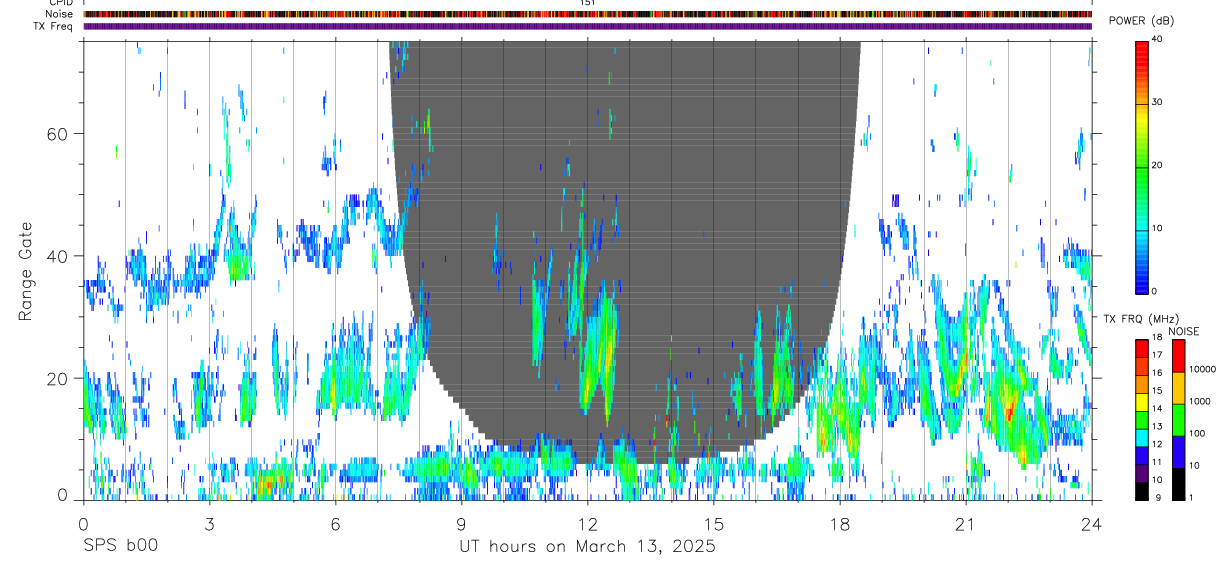Click the hour 21 tick on the UT axis

[x=965, y=524]
